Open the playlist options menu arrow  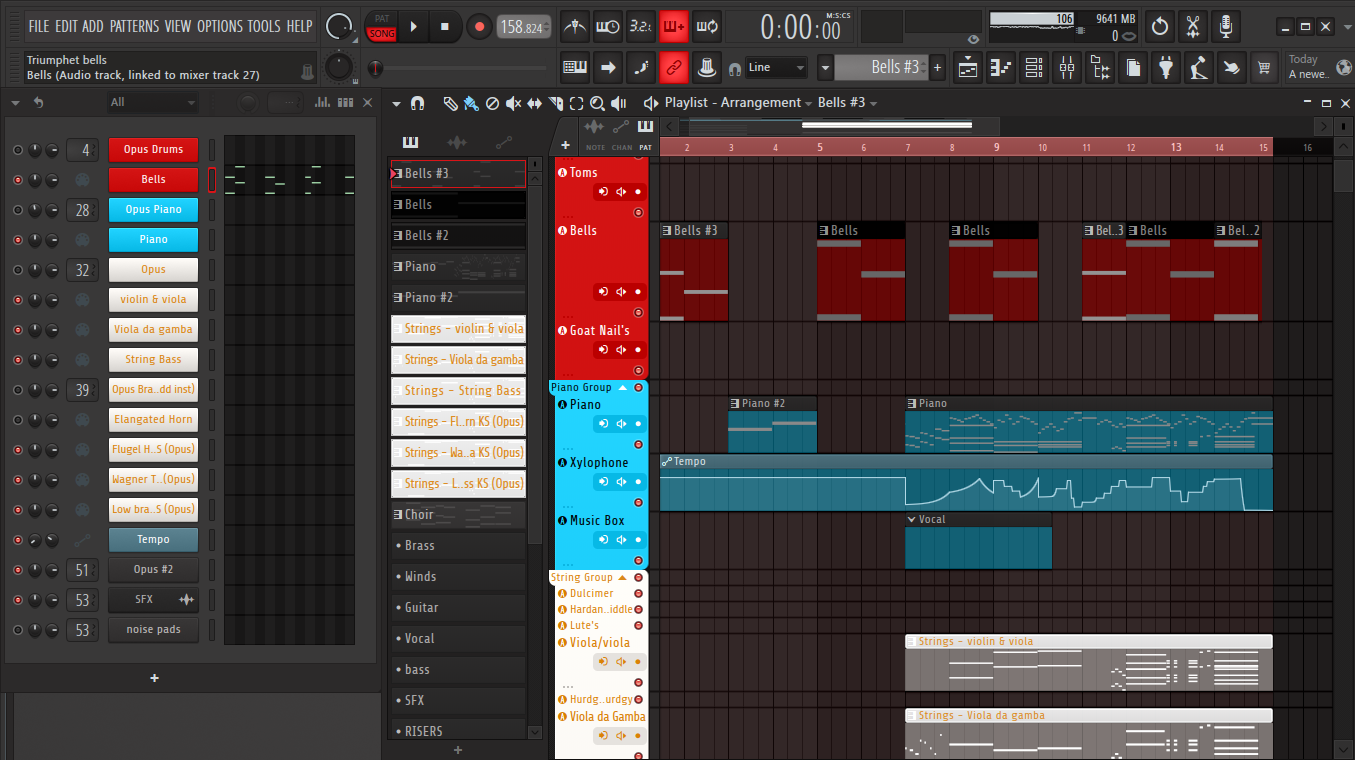pos(397,103)
